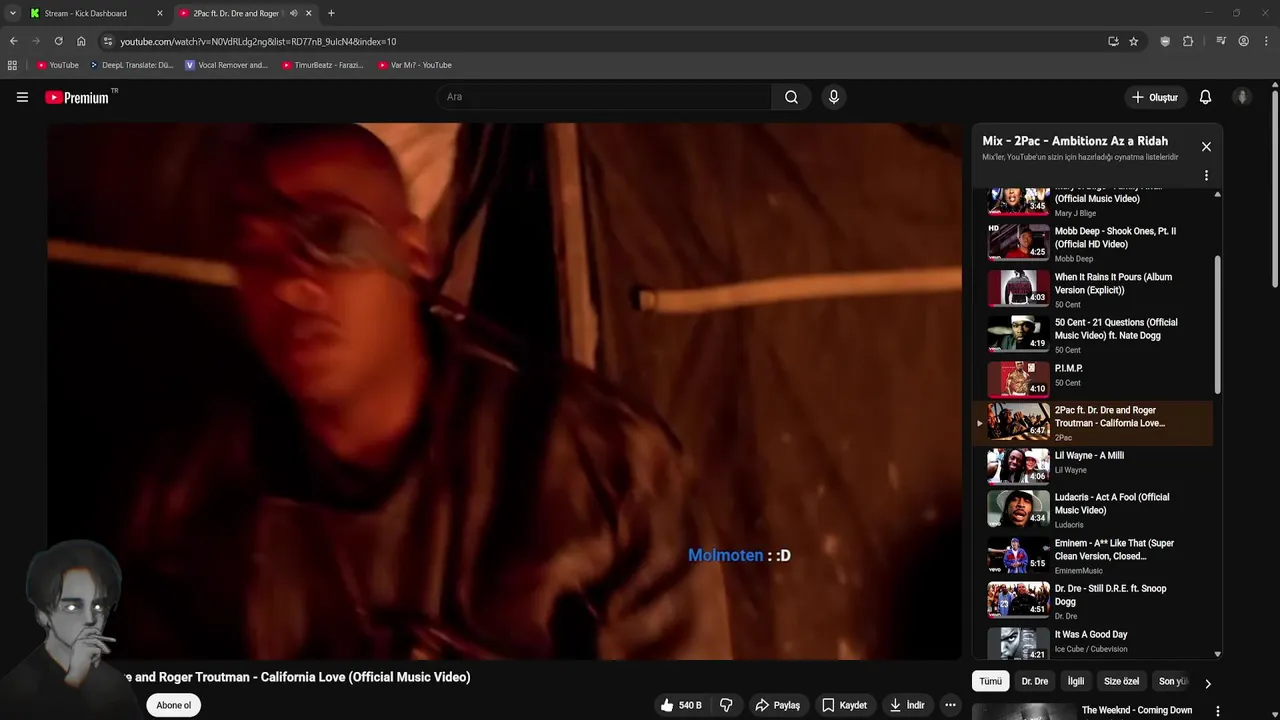Close the 2Pac YouTube browser tab

pos(309,13)
